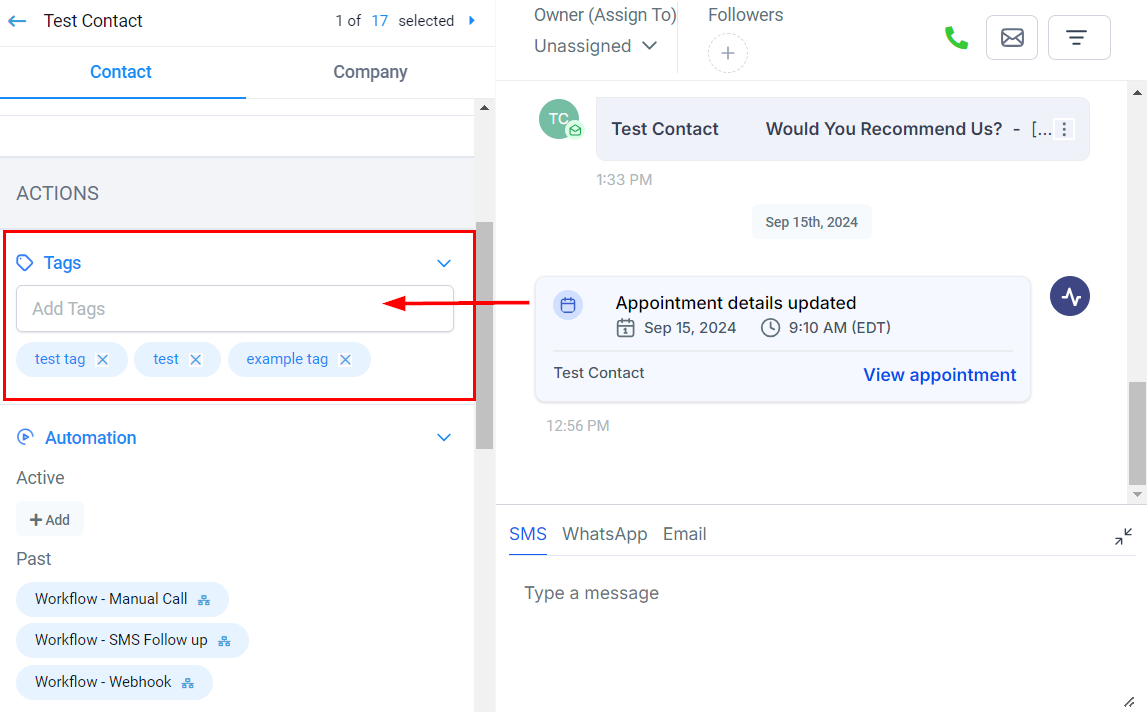Screen dimensions: 1147x712
Task: Collapse the message composer with shrink icon
Action: coord(1123,537)
